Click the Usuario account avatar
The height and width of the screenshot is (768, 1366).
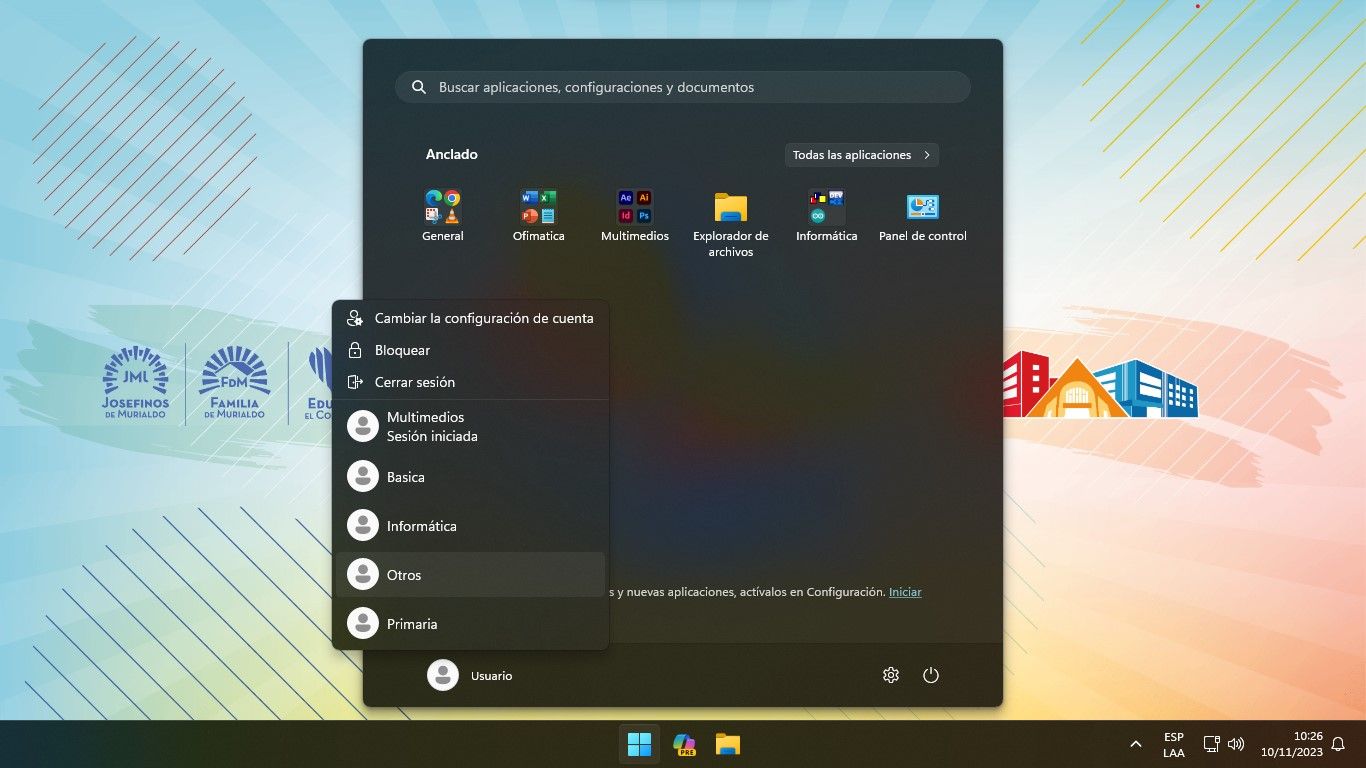(x=443, y=675)
